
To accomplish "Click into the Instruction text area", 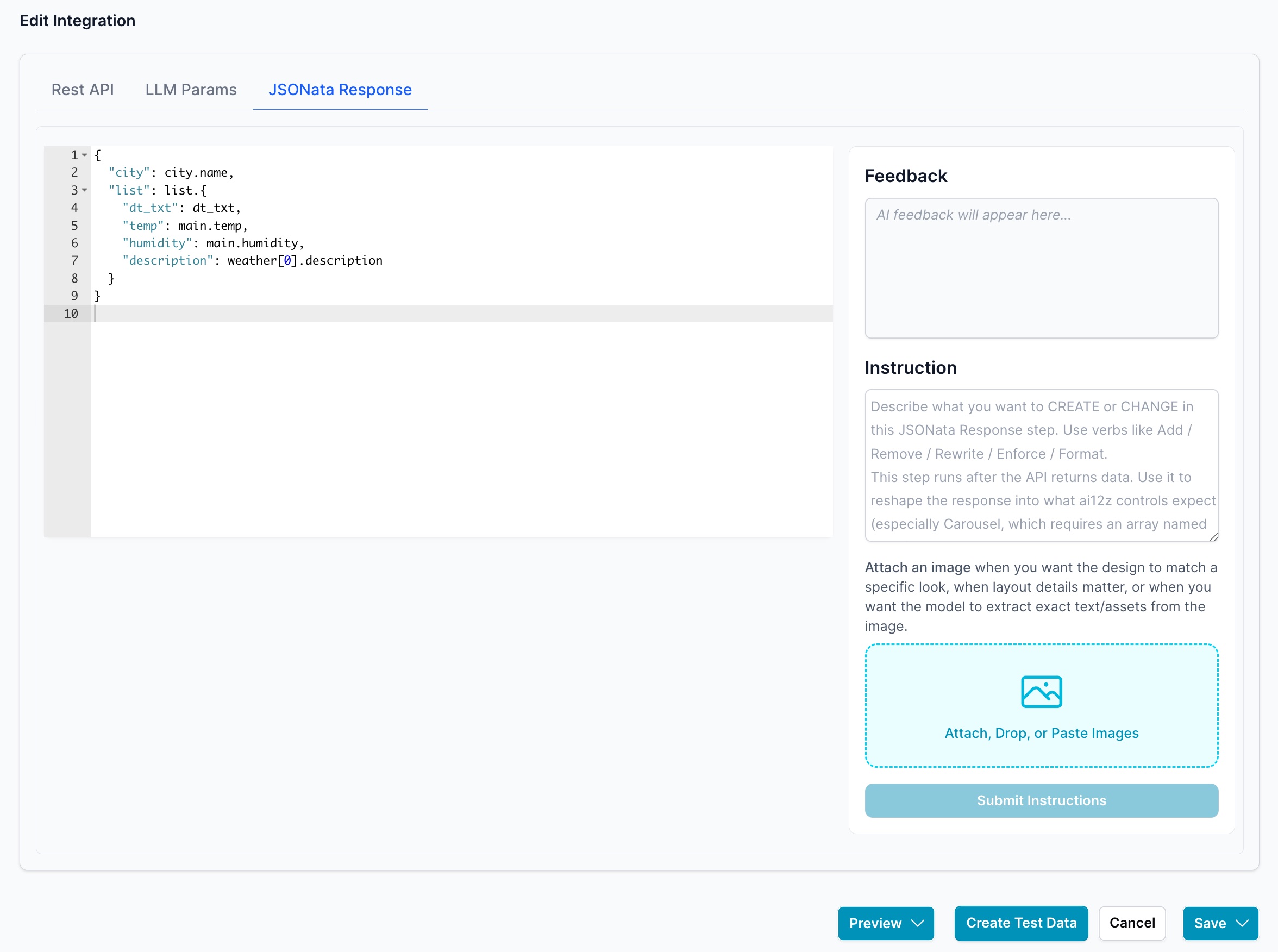I will 1041,465.
